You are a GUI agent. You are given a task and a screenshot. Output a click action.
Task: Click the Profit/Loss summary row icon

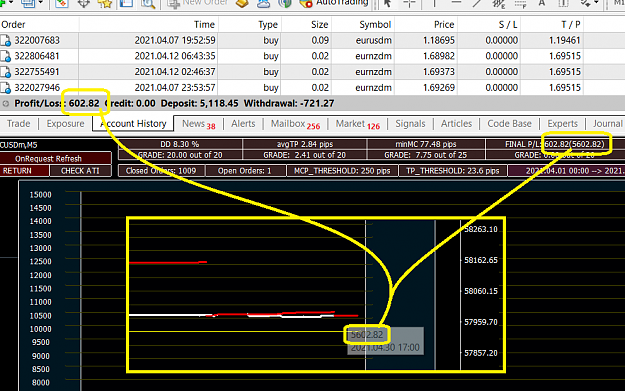click(x=6, y=104)
